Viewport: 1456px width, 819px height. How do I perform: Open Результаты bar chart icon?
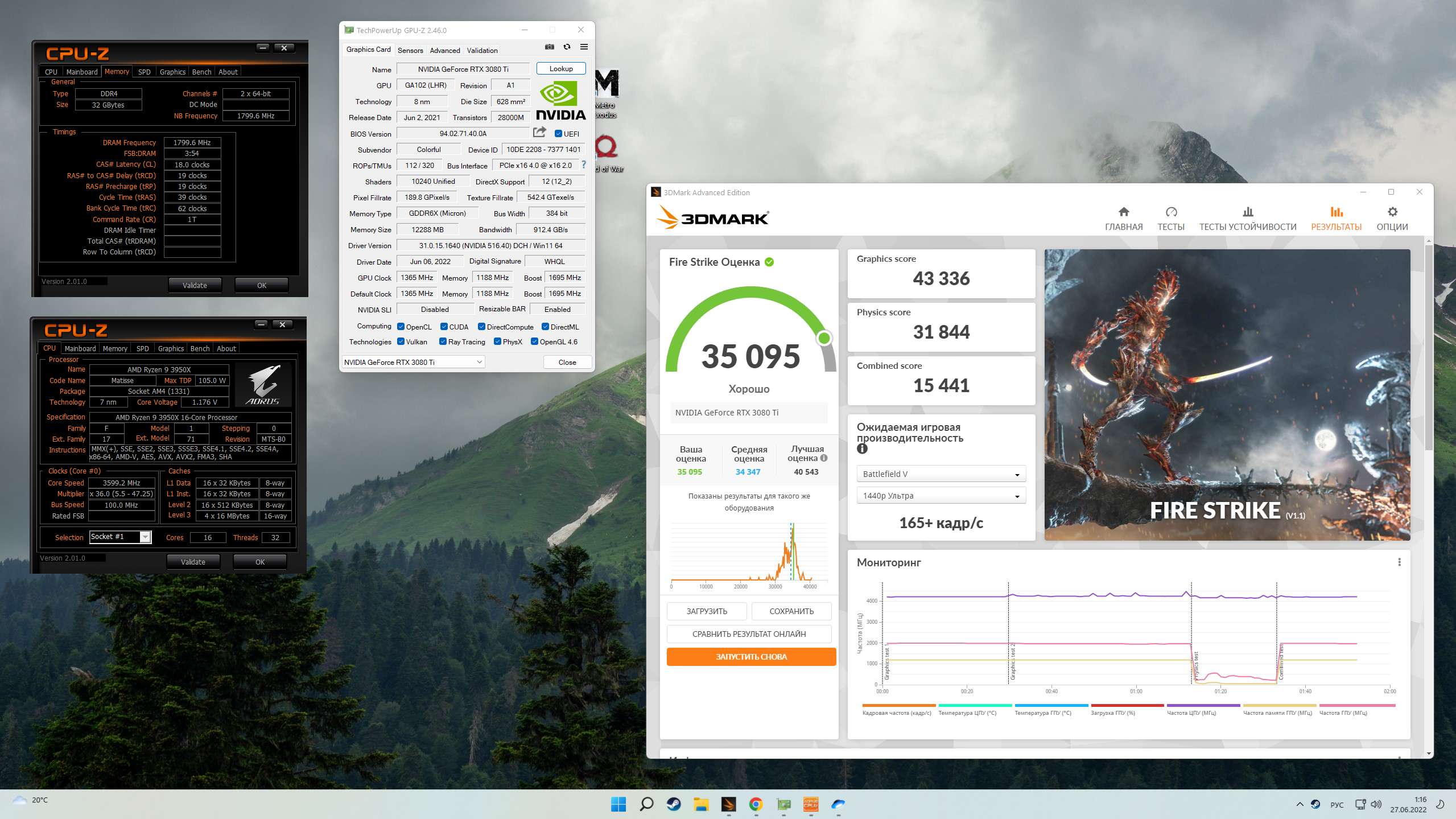[x=1336, y=212]
